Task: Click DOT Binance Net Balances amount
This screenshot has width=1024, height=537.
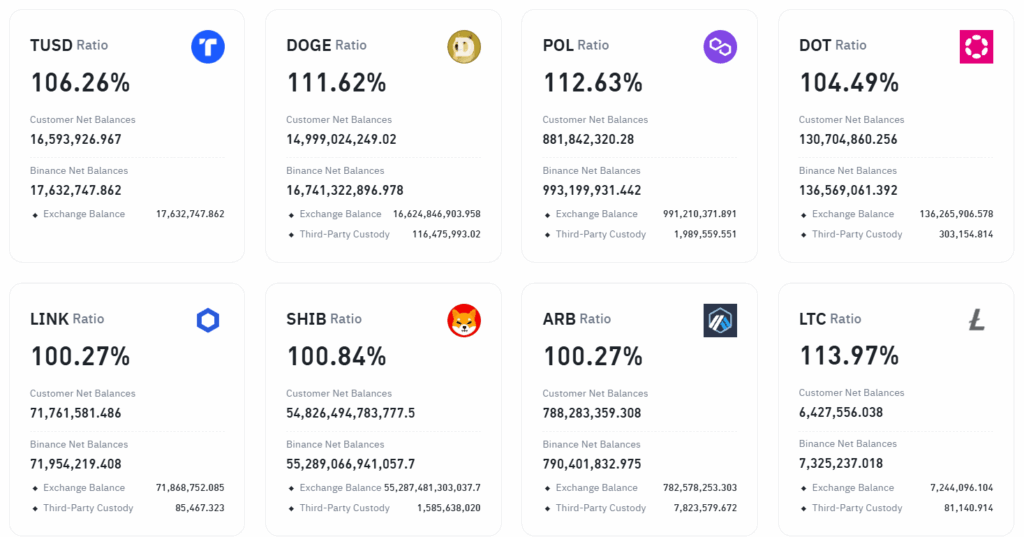Action: pos(862,190)
